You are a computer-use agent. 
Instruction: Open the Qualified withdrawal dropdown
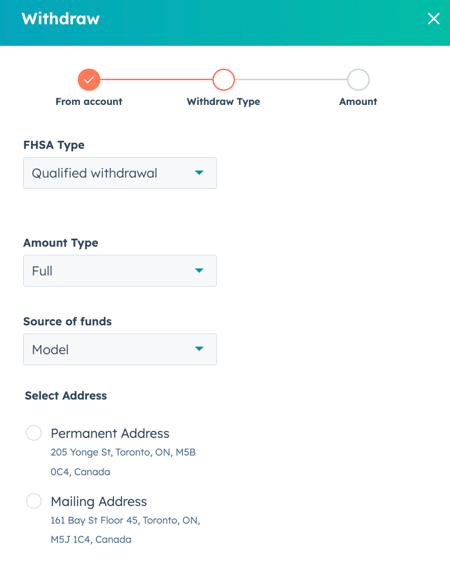pos(120,173)
